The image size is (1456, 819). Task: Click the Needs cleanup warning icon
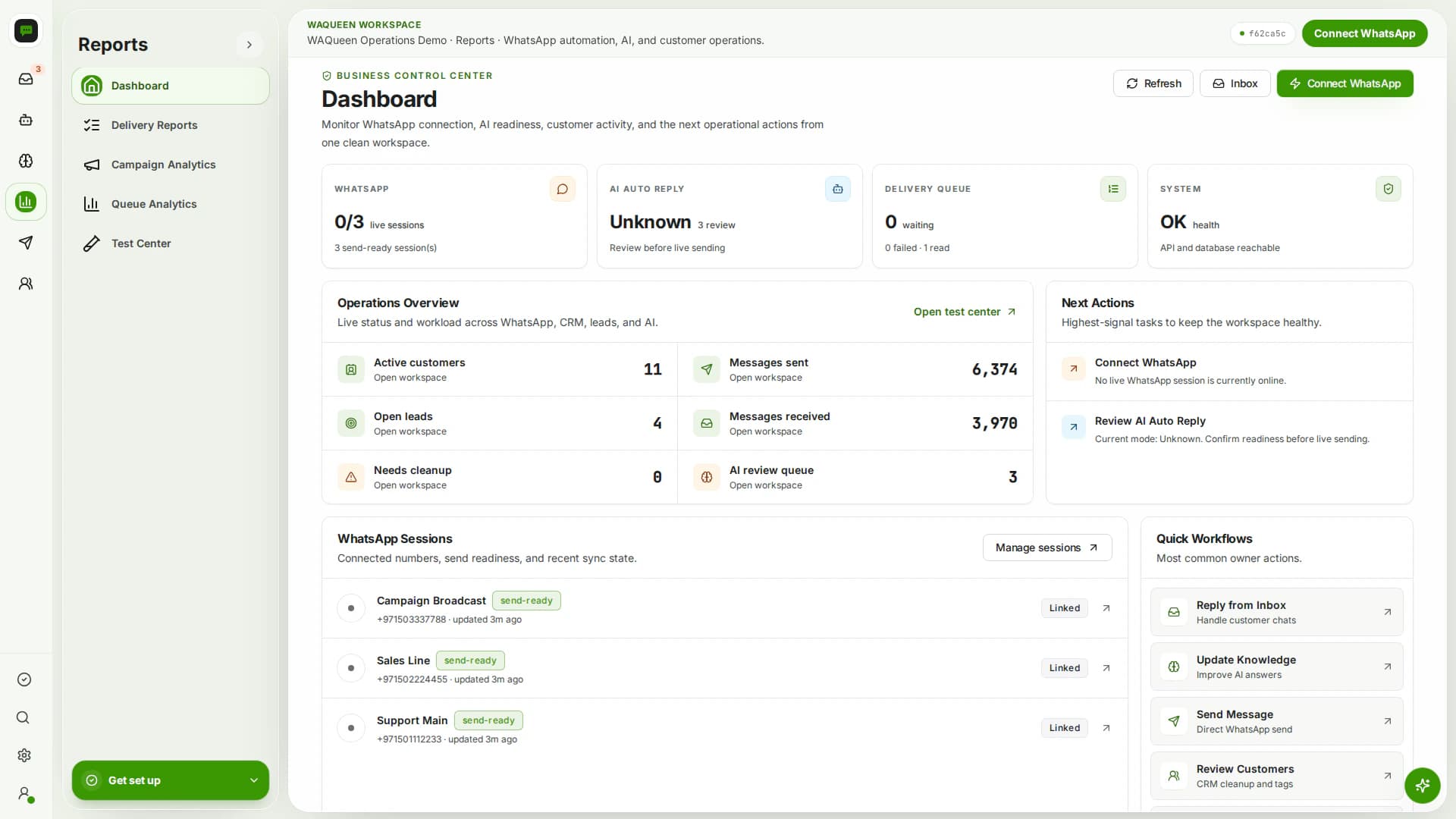point(351,477)
